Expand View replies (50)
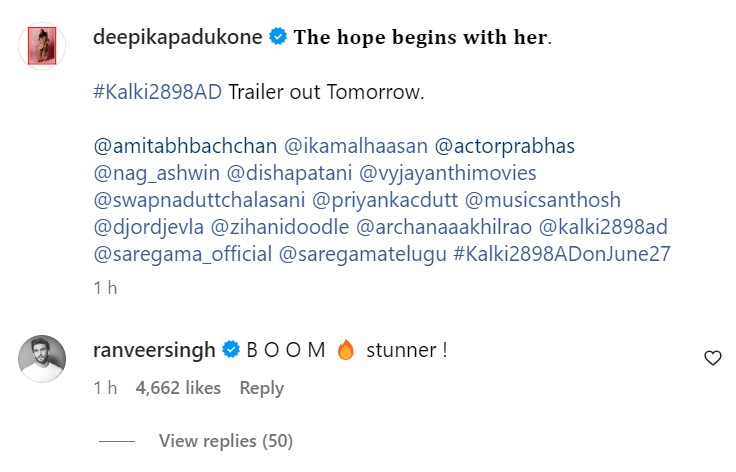736x472 pixels. point(225,441)
